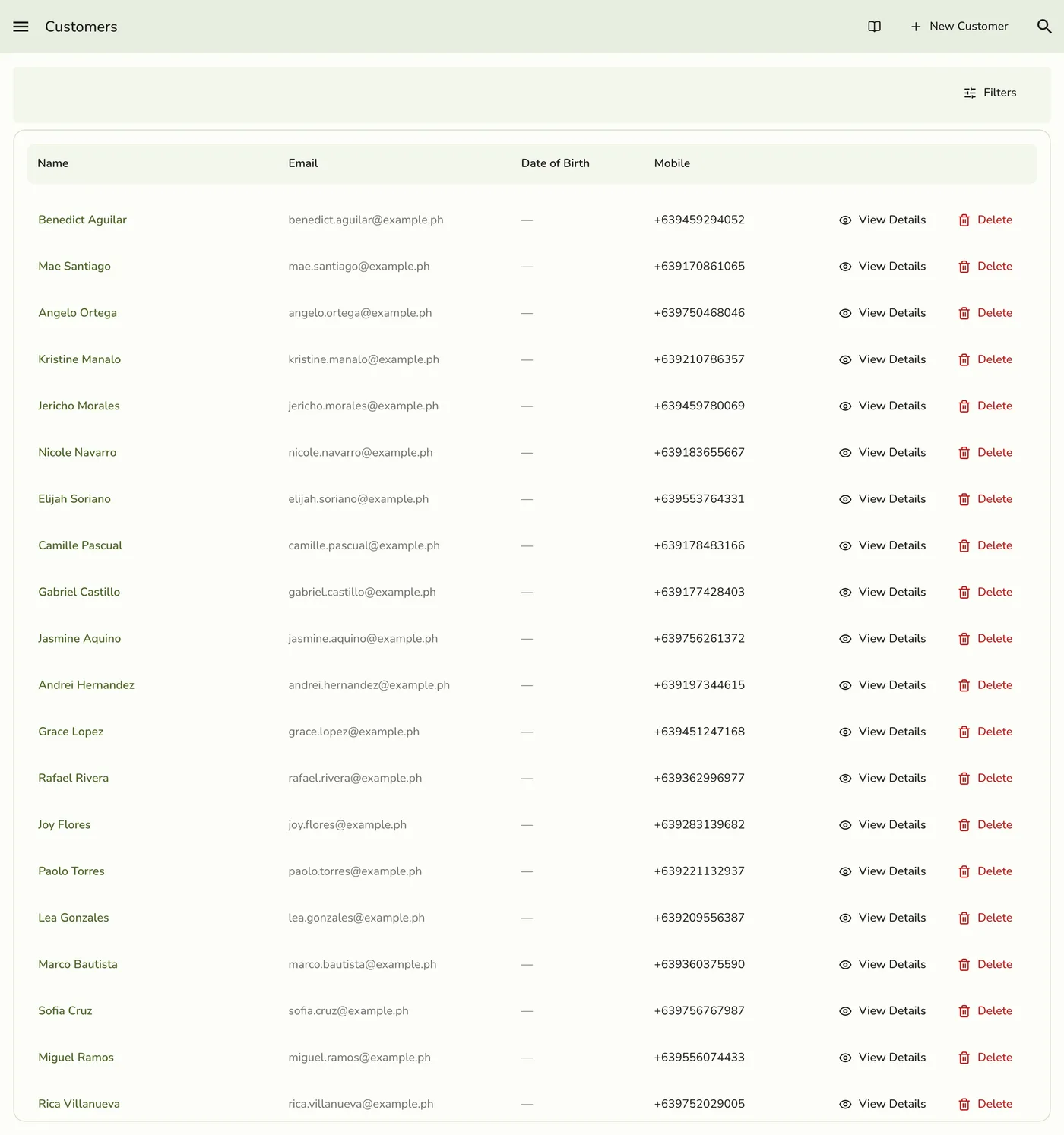
Task: Delete customer Marco Bautista
Action: [x=985, y=964]
